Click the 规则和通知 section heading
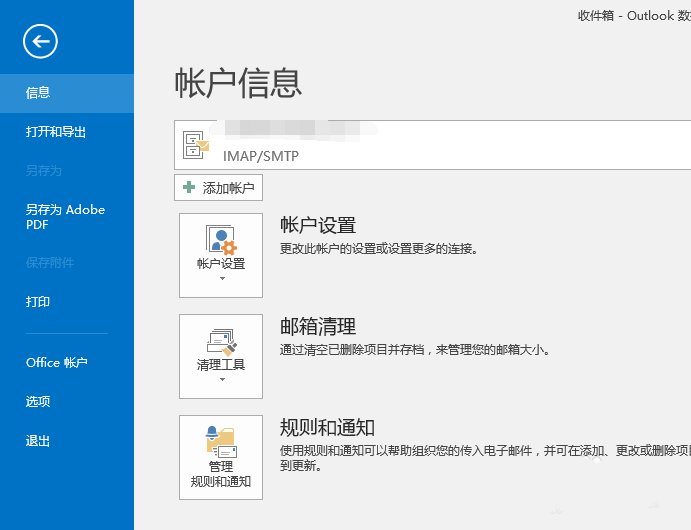 click(327, 427)
